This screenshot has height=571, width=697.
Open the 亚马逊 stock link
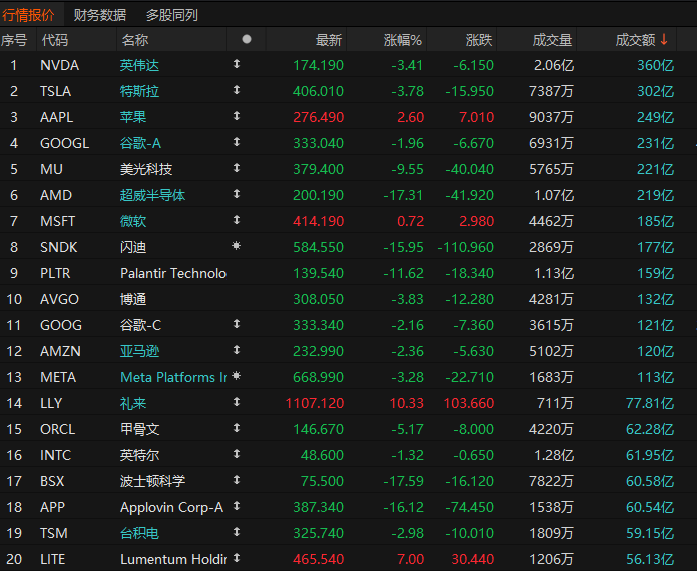pos(139,351)
